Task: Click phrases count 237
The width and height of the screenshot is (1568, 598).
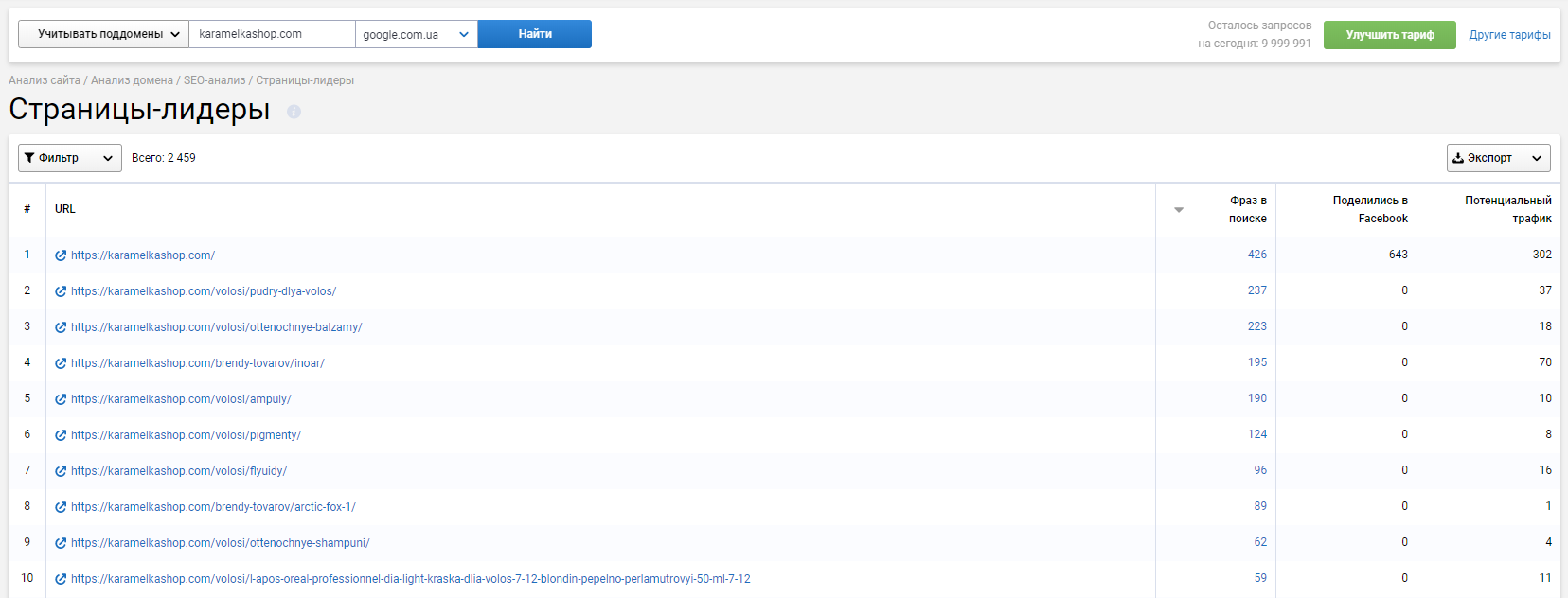Action: (x=1256, y=290)
